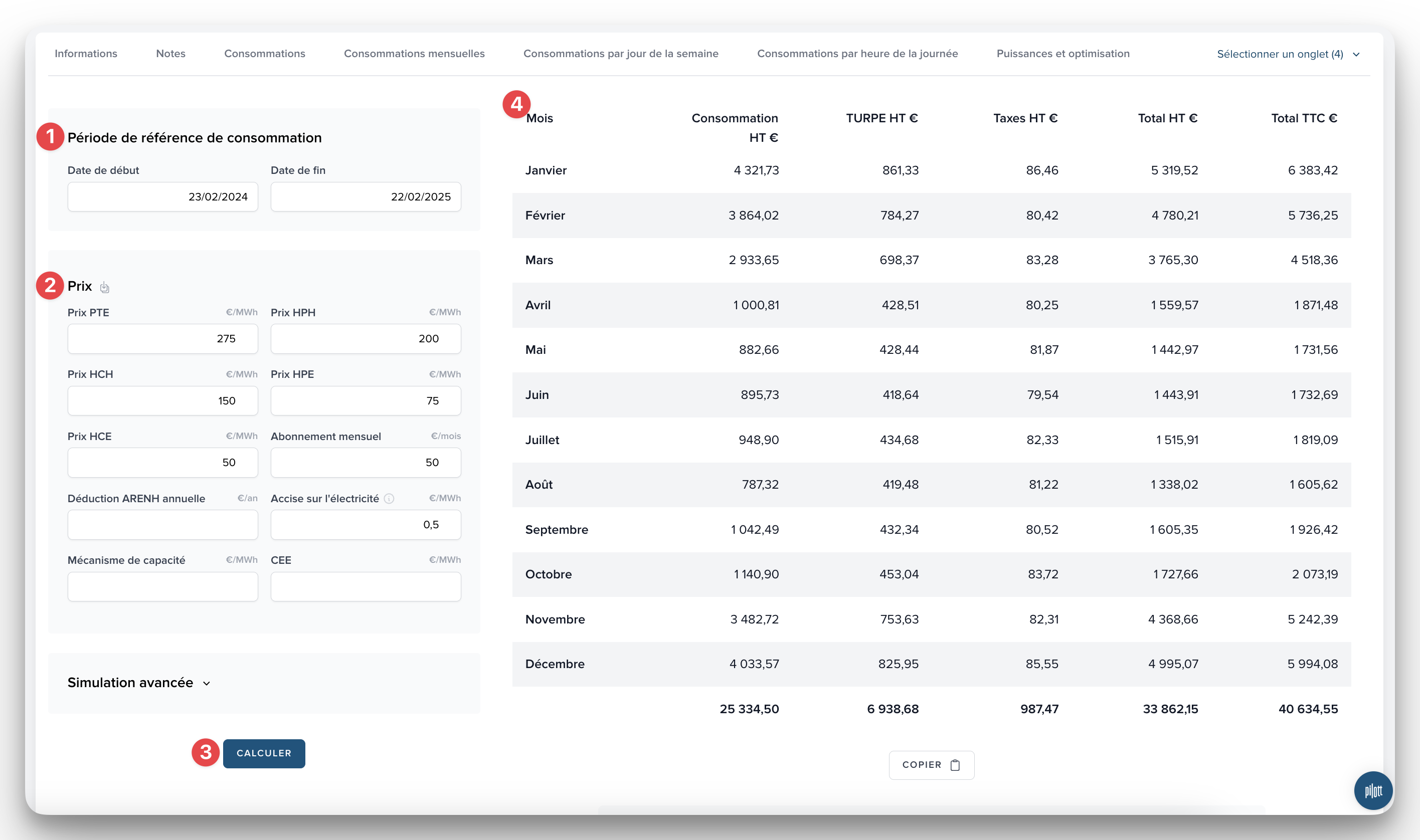Switch to the Informations tab
This screenshot has height=840, width=1420.
(86, 54)
